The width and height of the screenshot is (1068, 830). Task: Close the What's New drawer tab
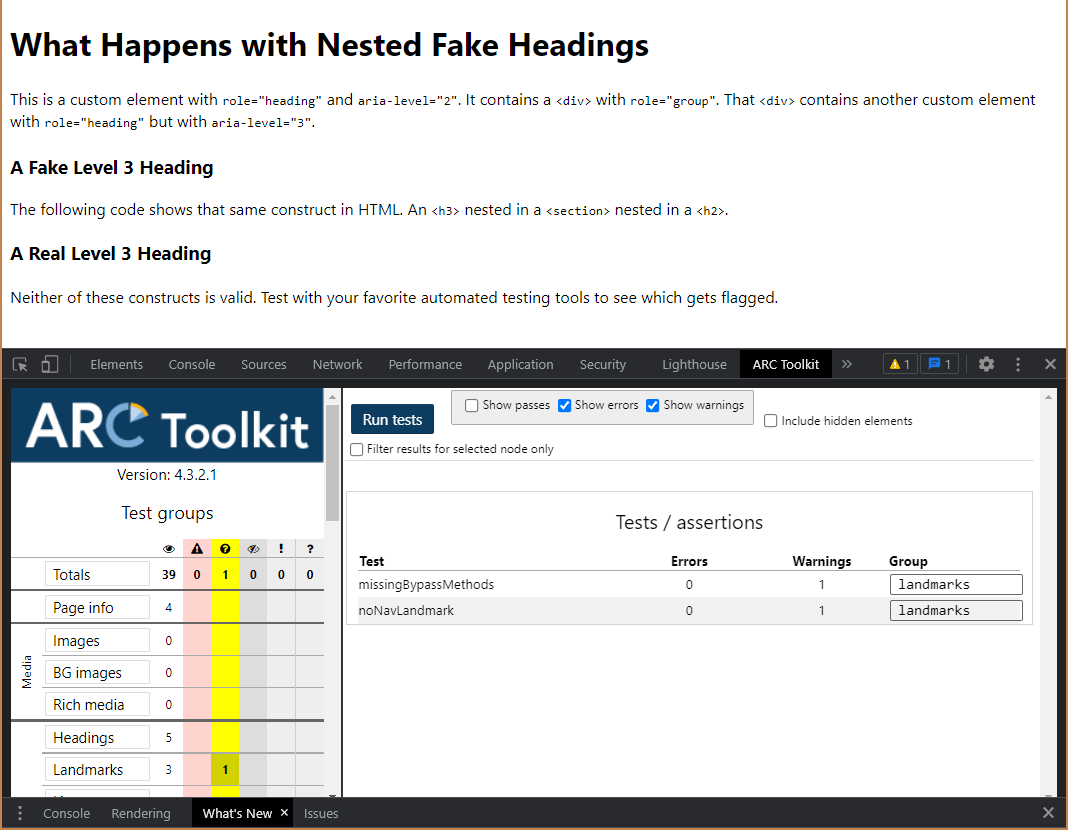click(284, 812)
